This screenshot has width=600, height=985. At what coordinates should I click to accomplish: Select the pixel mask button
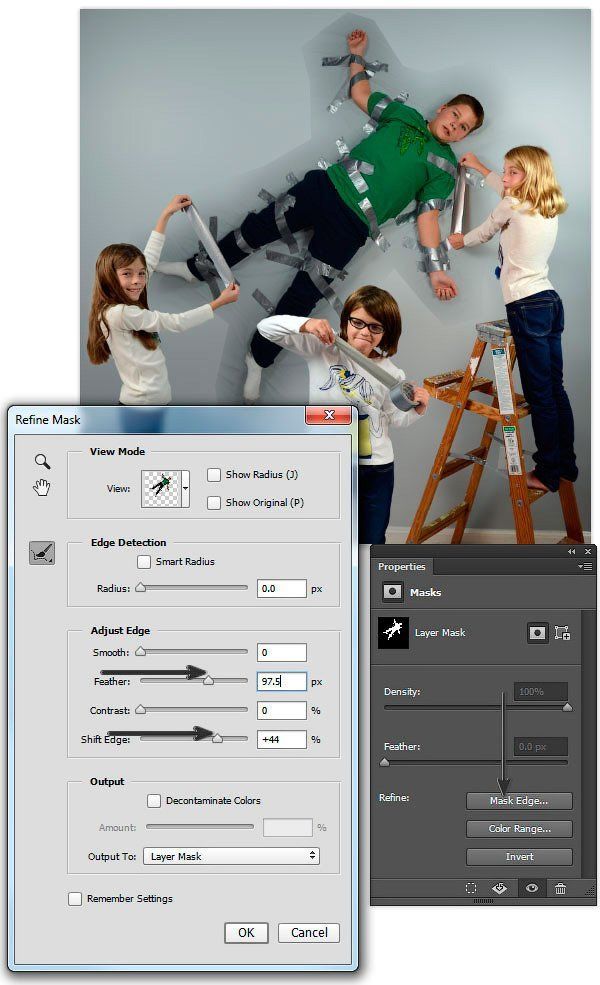537,633
